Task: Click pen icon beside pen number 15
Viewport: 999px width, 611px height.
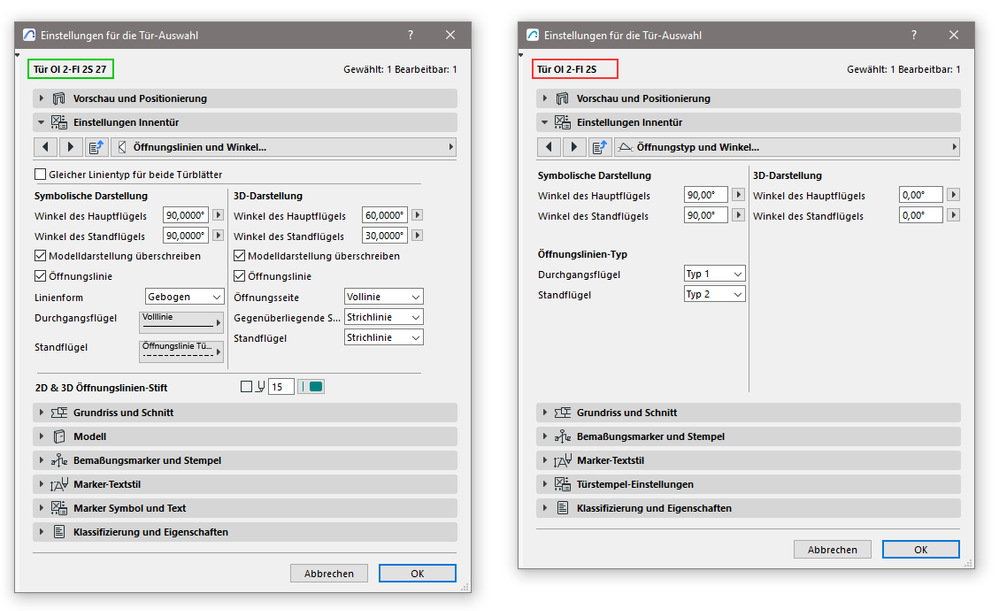Action: [261, 387]
